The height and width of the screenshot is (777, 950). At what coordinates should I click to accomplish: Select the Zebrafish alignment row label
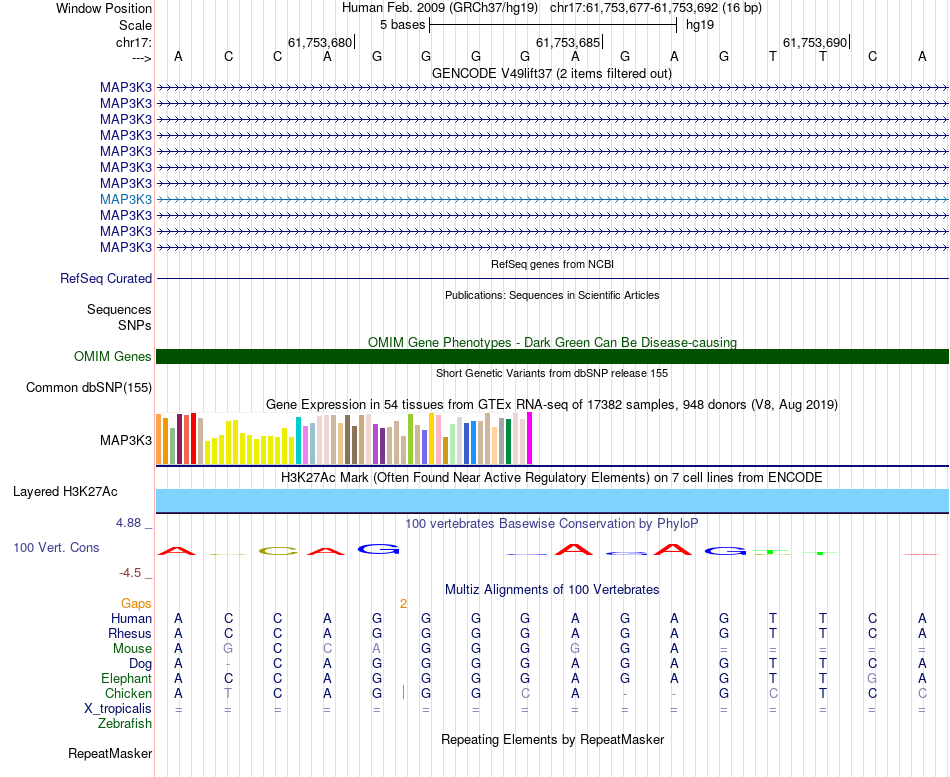[125, 724]
